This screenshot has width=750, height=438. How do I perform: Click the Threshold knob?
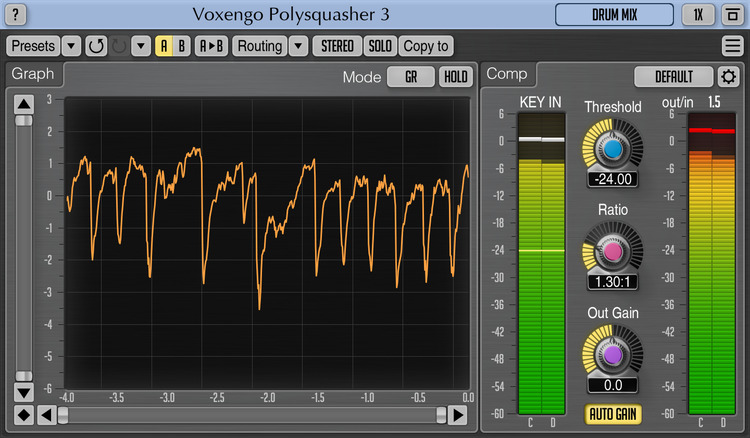coord(613,149)
